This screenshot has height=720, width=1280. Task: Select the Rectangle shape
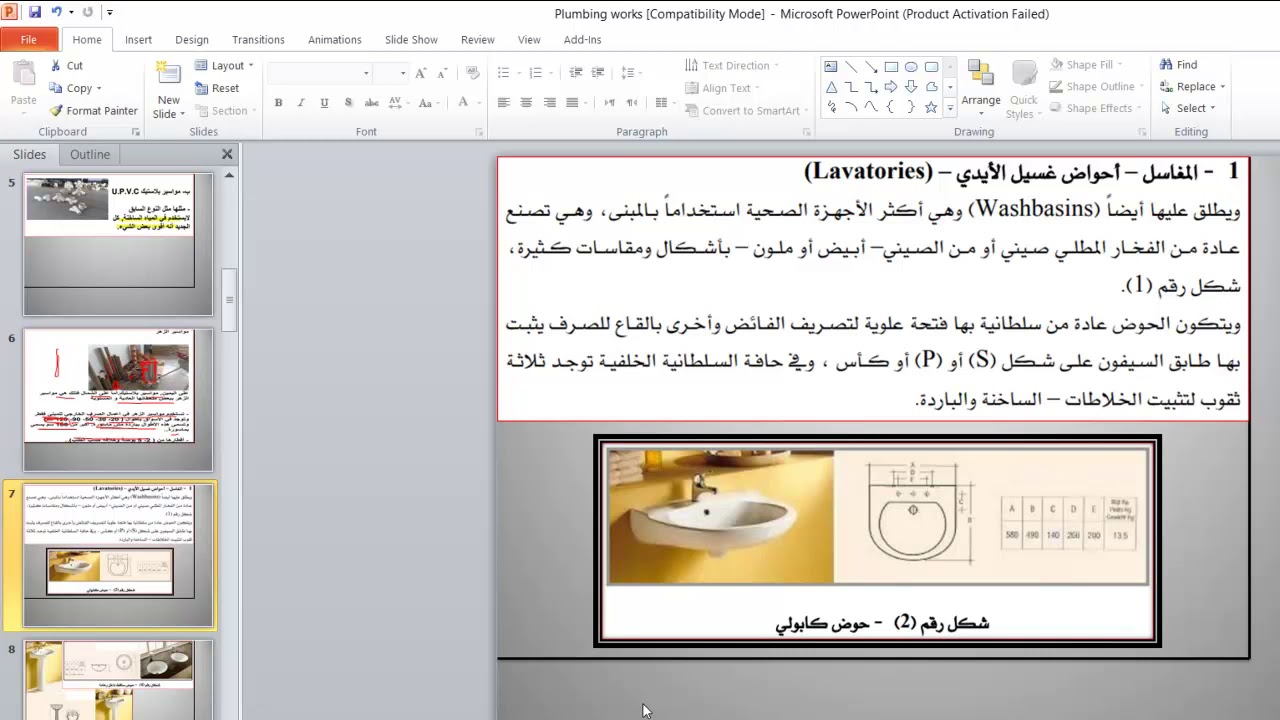(x=891, y=67)
